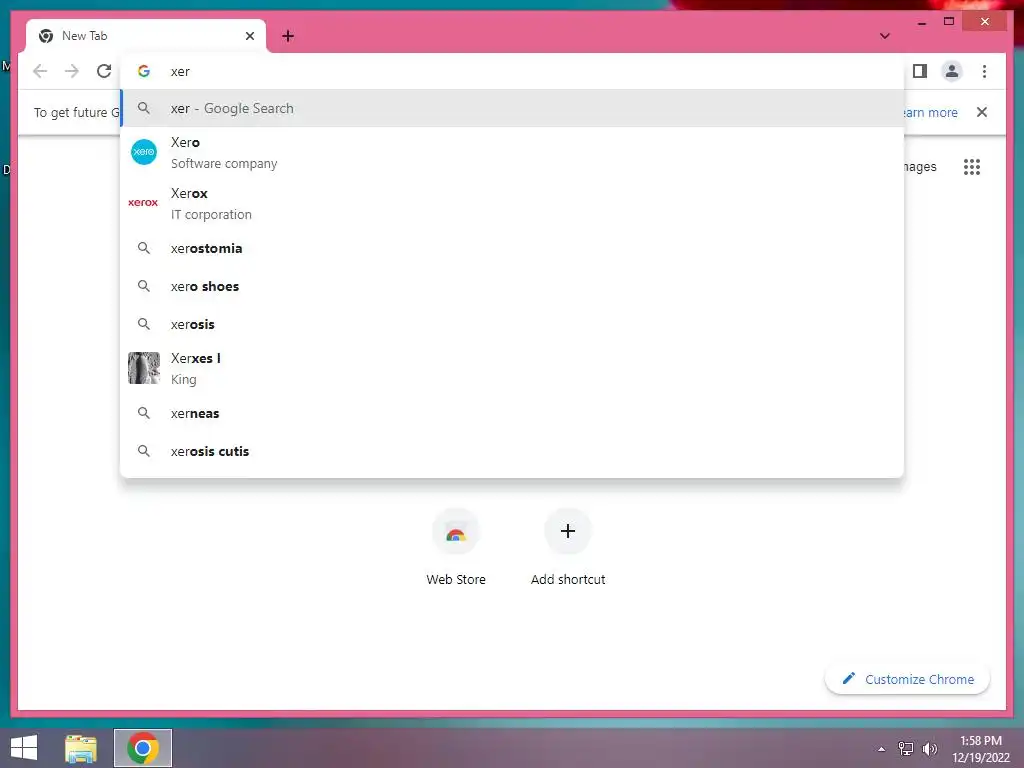Select the xerosis cutis suggestion

512,451
